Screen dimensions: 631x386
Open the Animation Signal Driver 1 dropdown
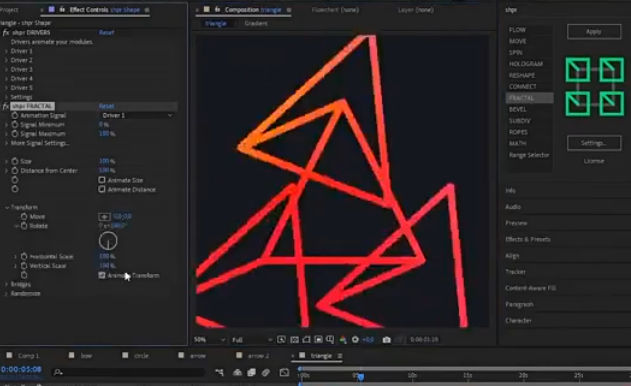point(137,116)
